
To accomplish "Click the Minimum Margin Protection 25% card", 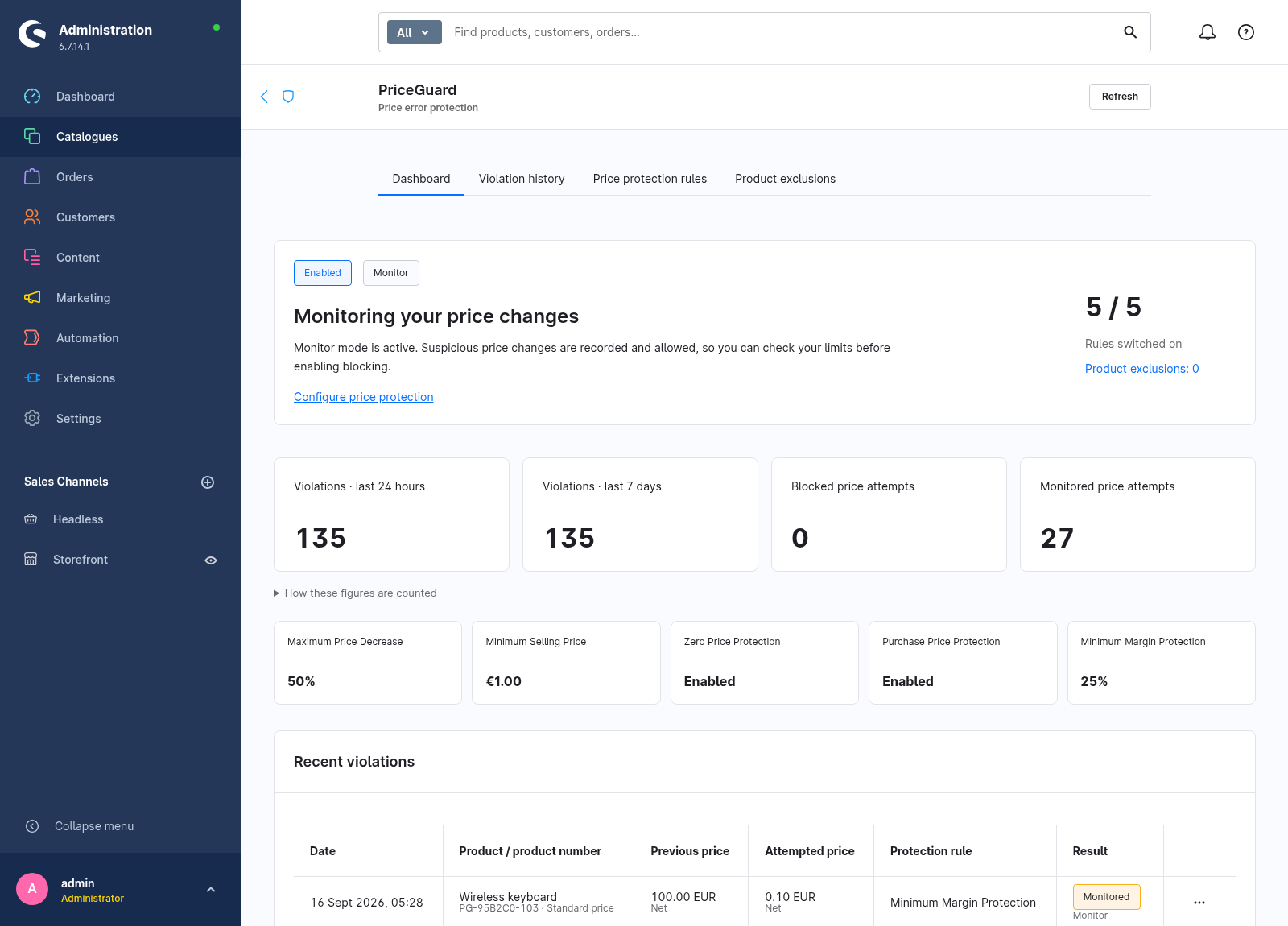I will [1162, 663].
